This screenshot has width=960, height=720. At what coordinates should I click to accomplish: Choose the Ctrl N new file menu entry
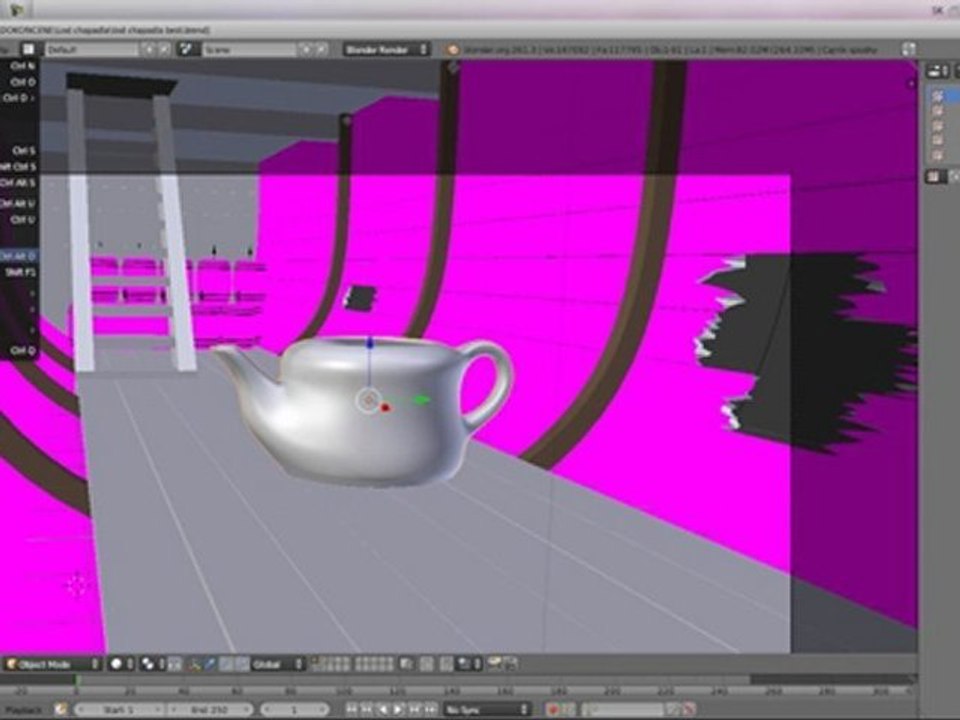[20, 66]
